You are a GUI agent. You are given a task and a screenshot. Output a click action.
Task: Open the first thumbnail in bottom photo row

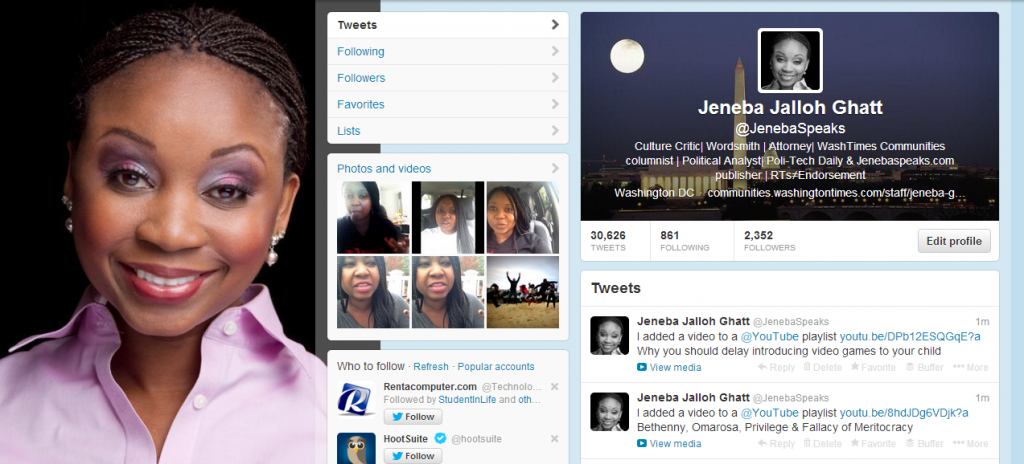click(x=373, y=291)
